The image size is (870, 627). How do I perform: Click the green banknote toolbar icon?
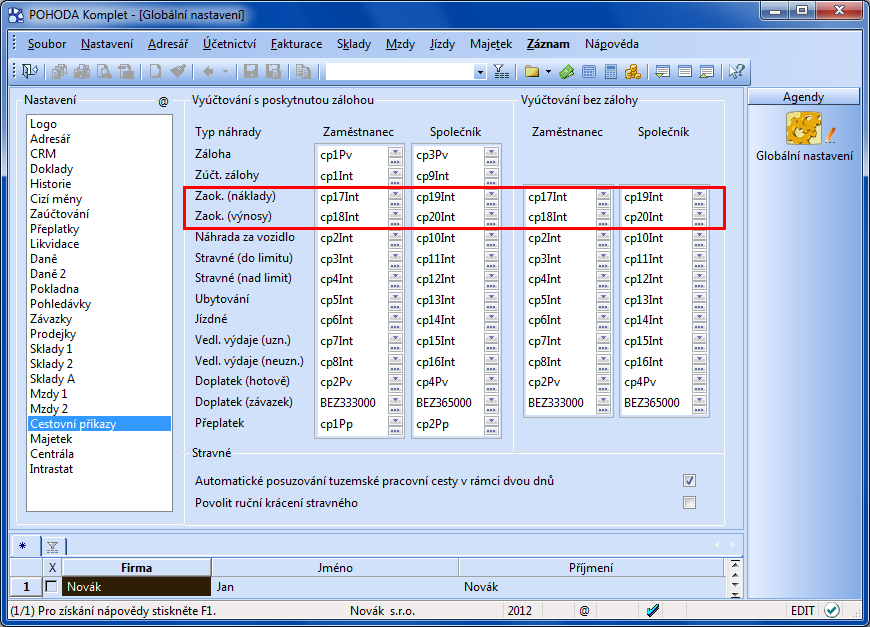(x=566, y=71)
